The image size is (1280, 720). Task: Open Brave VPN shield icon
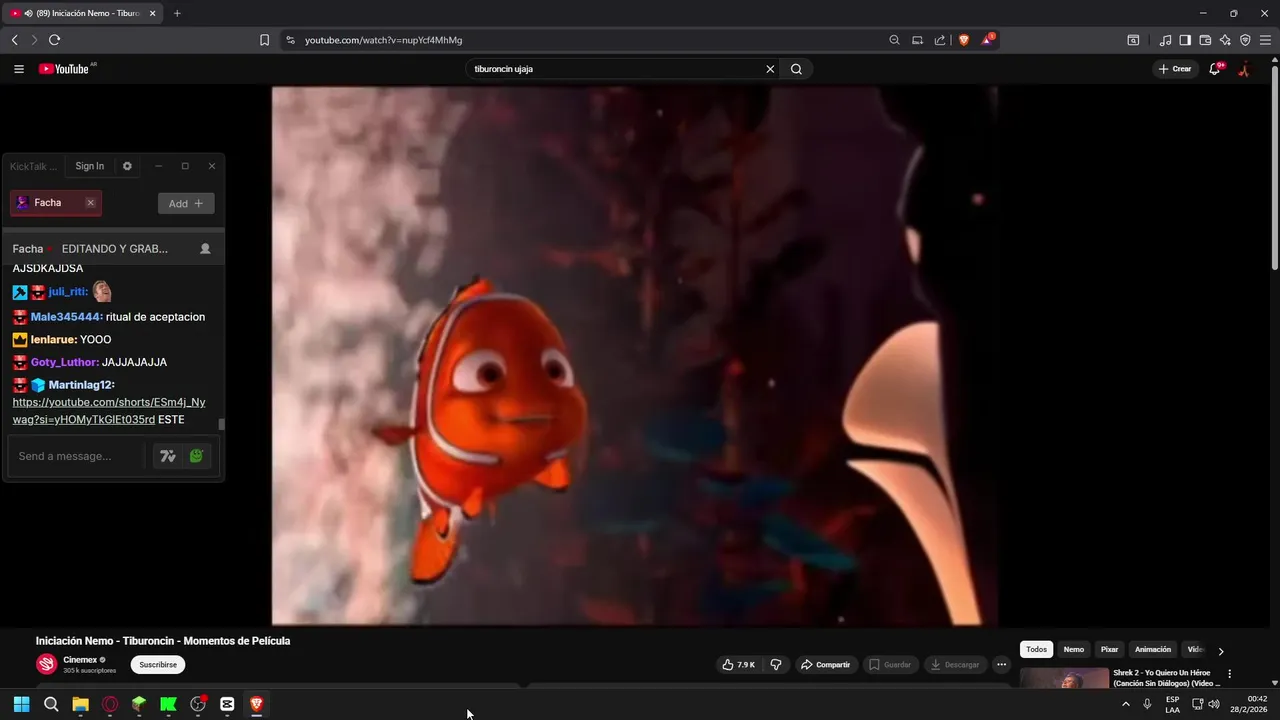1245,40
